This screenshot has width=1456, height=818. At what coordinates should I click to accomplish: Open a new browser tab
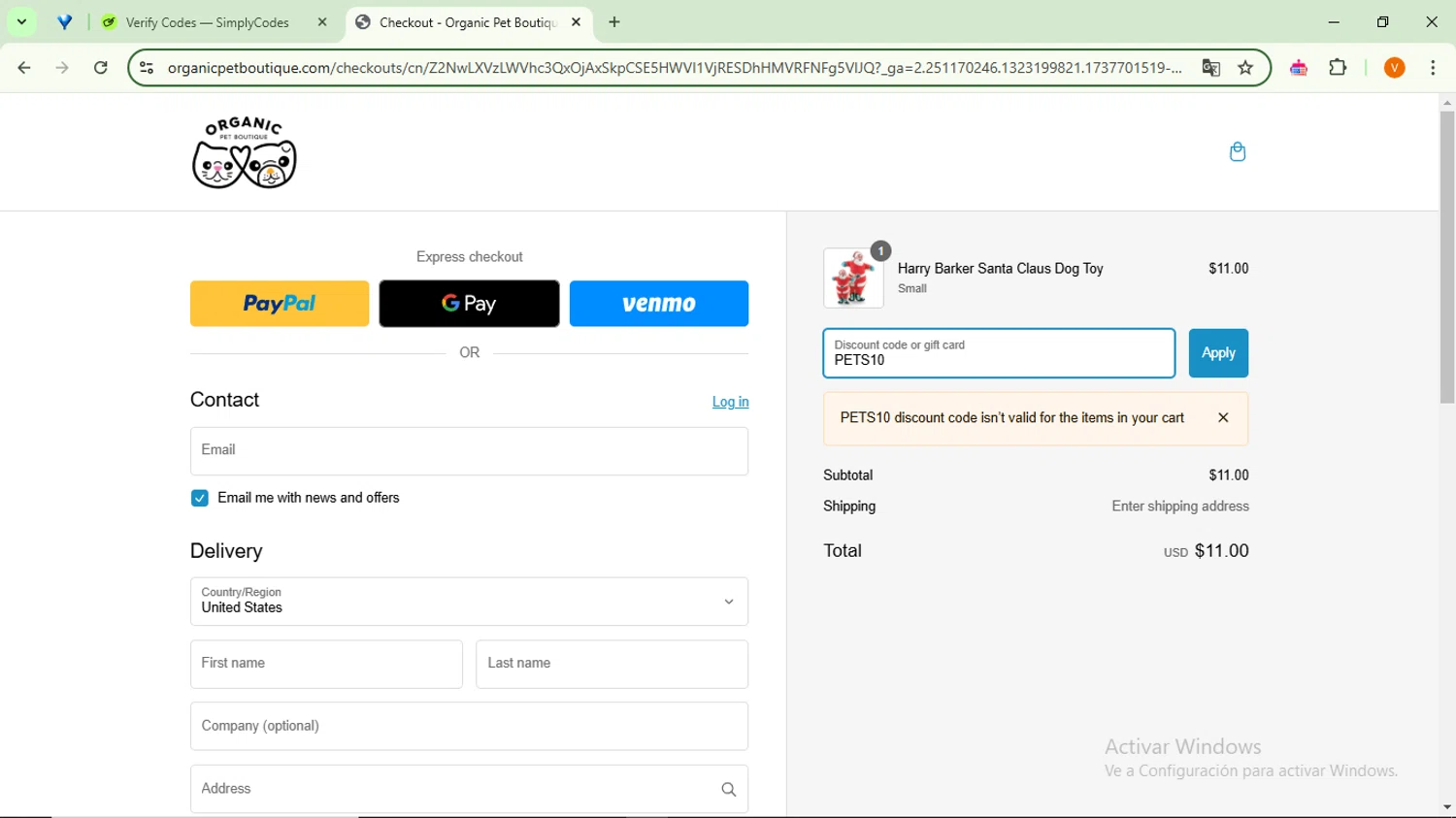pyautogui.click(x=614, y=22)
